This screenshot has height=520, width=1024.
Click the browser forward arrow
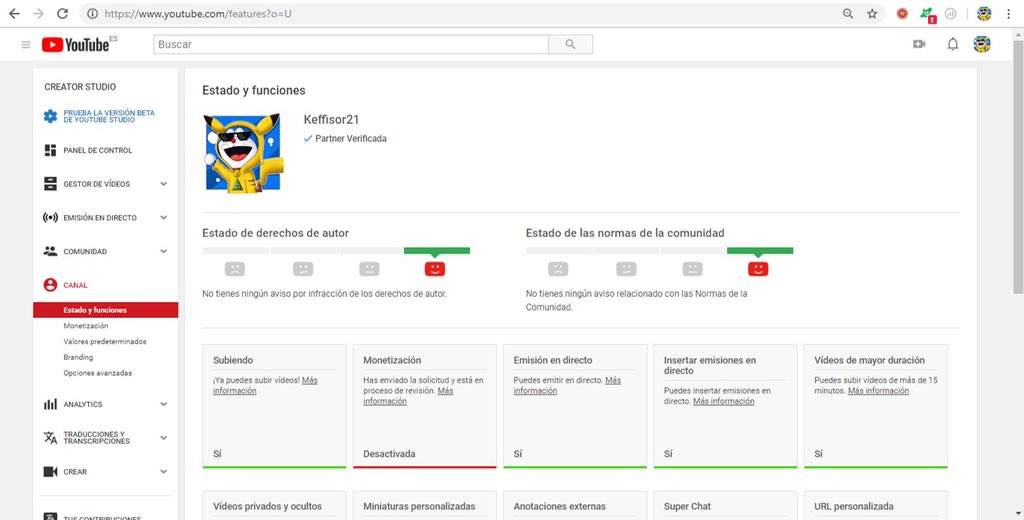38,14
